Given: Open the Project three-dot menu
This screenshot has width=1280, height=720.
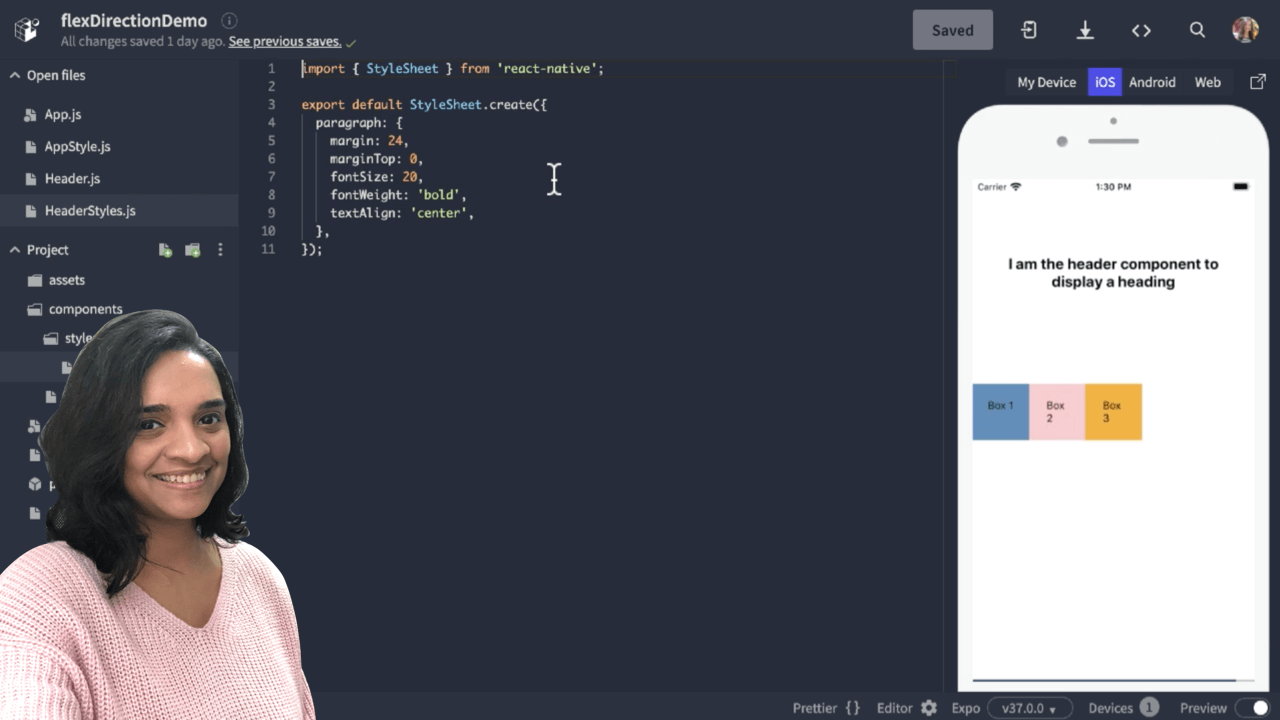Looking at the screenshot, I should point(221,250).
